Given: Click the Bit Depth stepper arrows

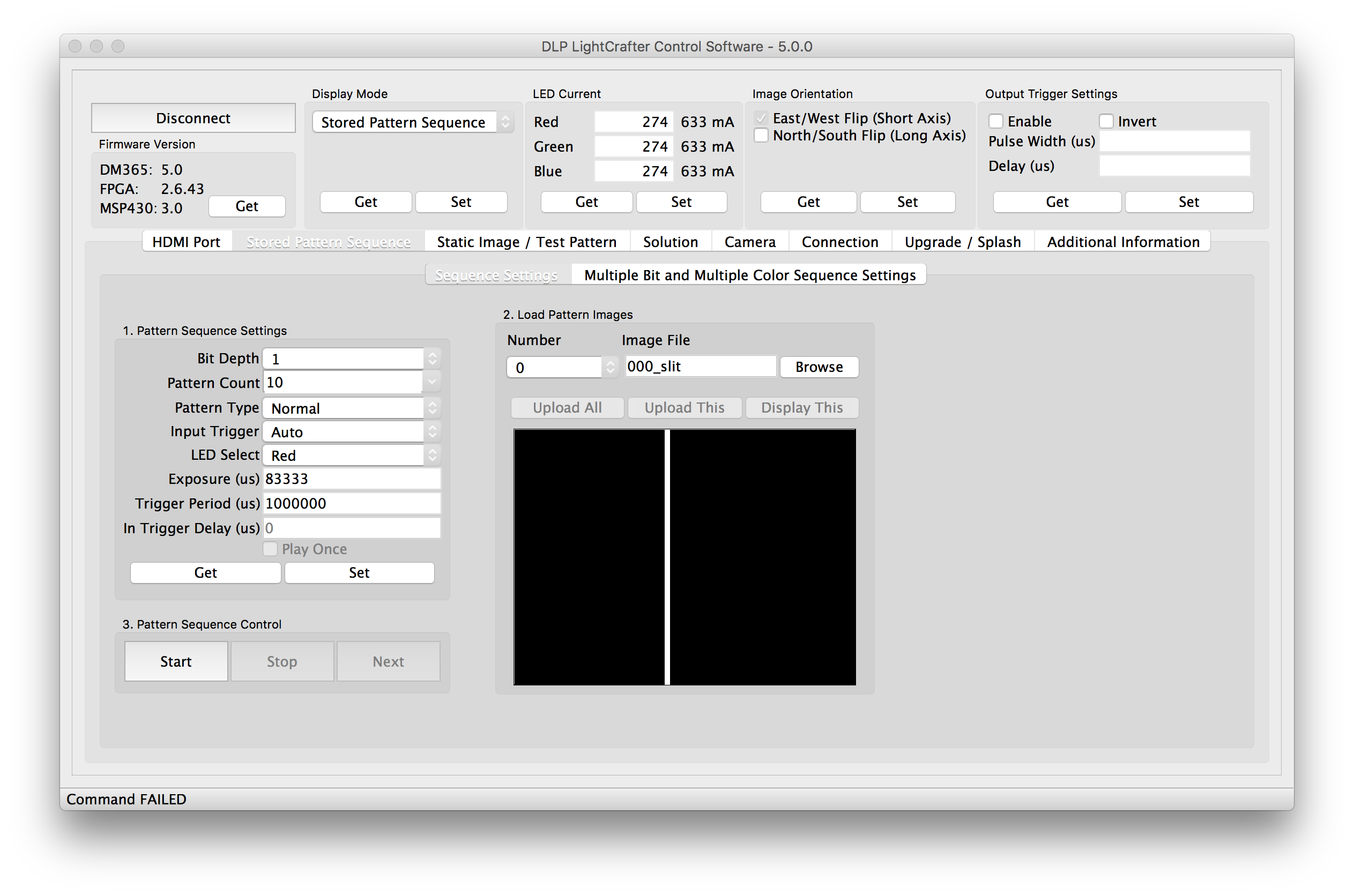Looking at the screenshot, I should [432, 359].
